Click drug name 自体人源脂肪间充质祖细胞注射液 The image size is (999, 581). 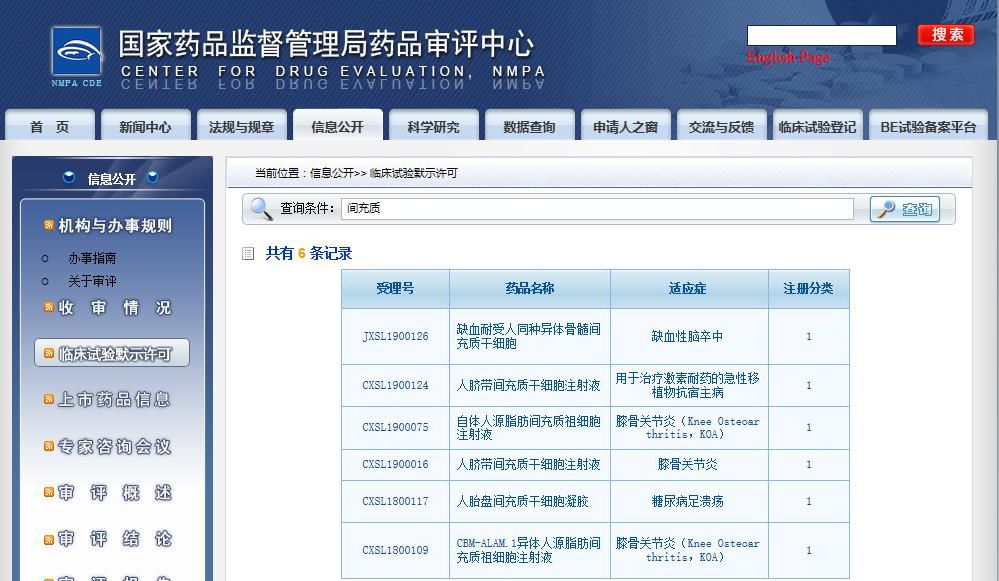pos(528,427)
